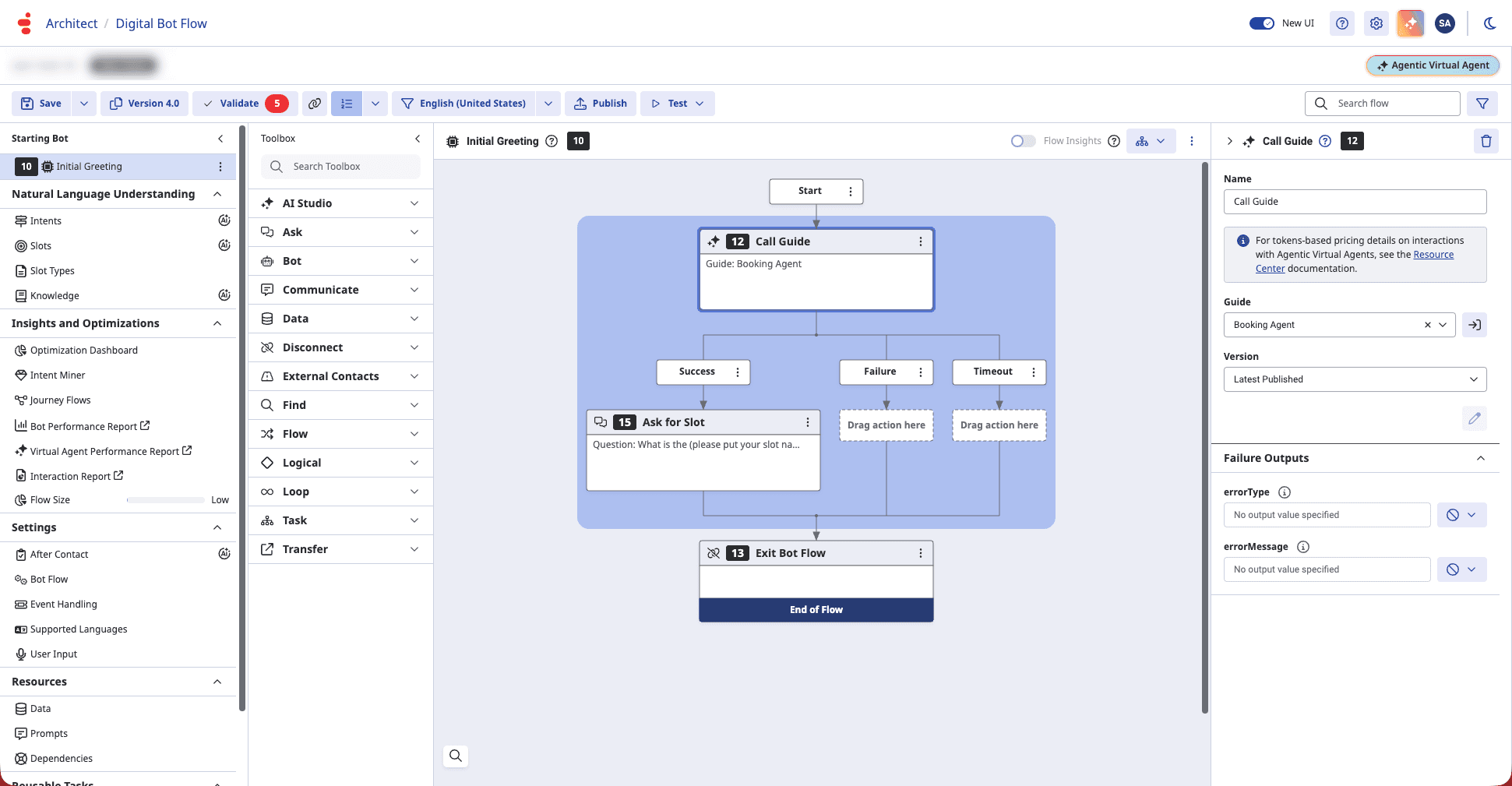Open the language selection dropdown arrow

[548, 104]
